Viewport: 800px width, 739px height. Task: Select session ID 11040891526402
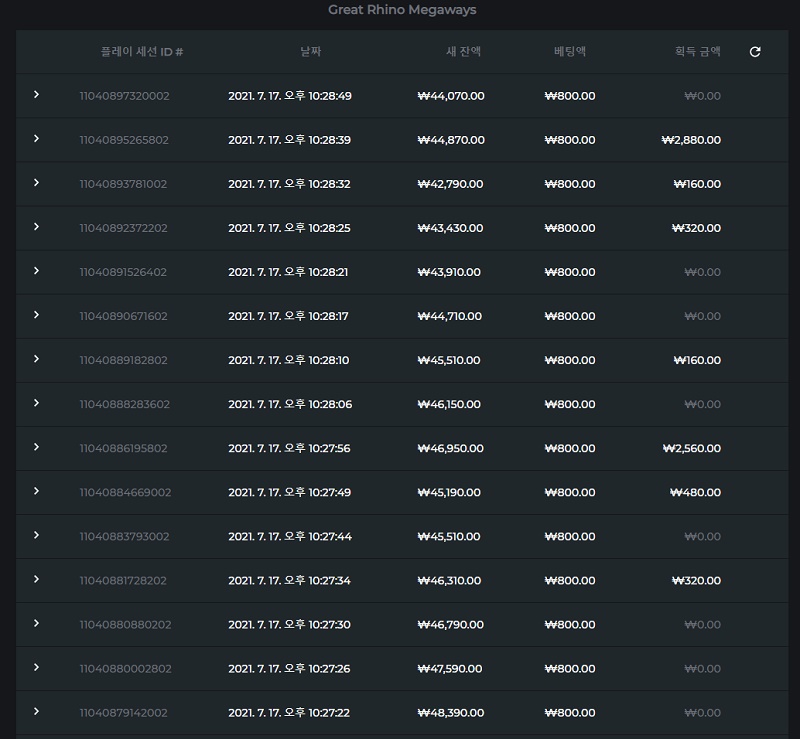[x=123, y=272]
